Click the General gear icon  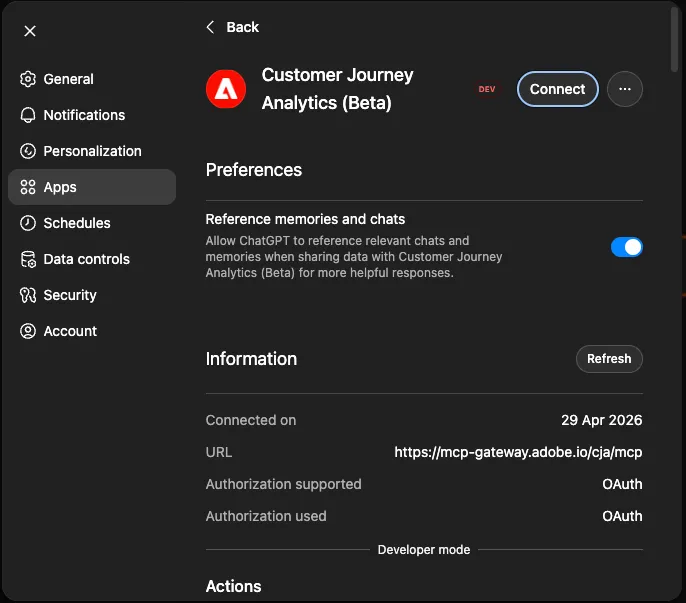[x=28, y=79]
